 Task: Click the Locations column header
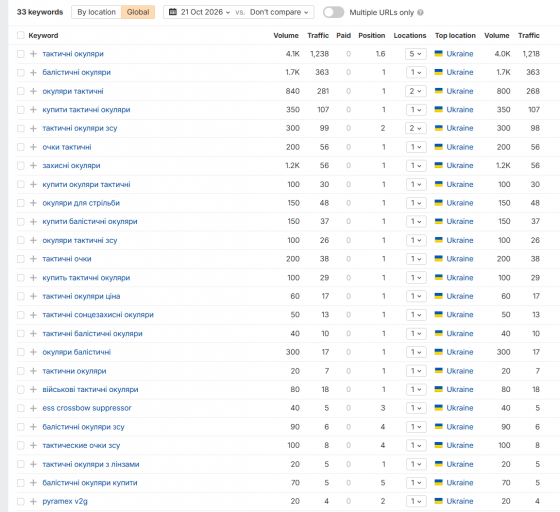tap(410, 35)
